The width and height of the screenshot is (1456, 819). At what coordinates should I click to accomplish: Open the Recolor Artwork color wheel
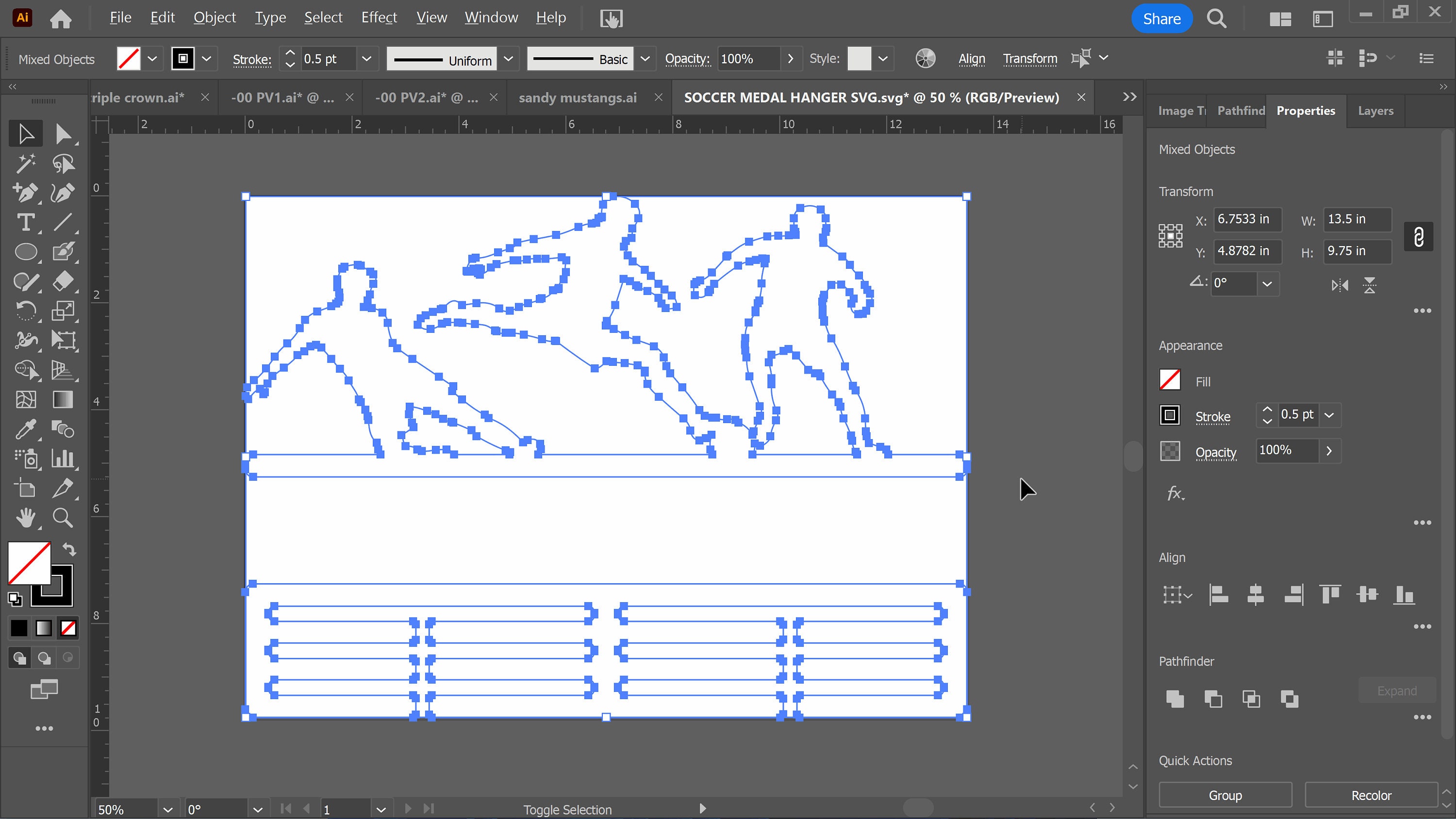[x=926, y=58]
